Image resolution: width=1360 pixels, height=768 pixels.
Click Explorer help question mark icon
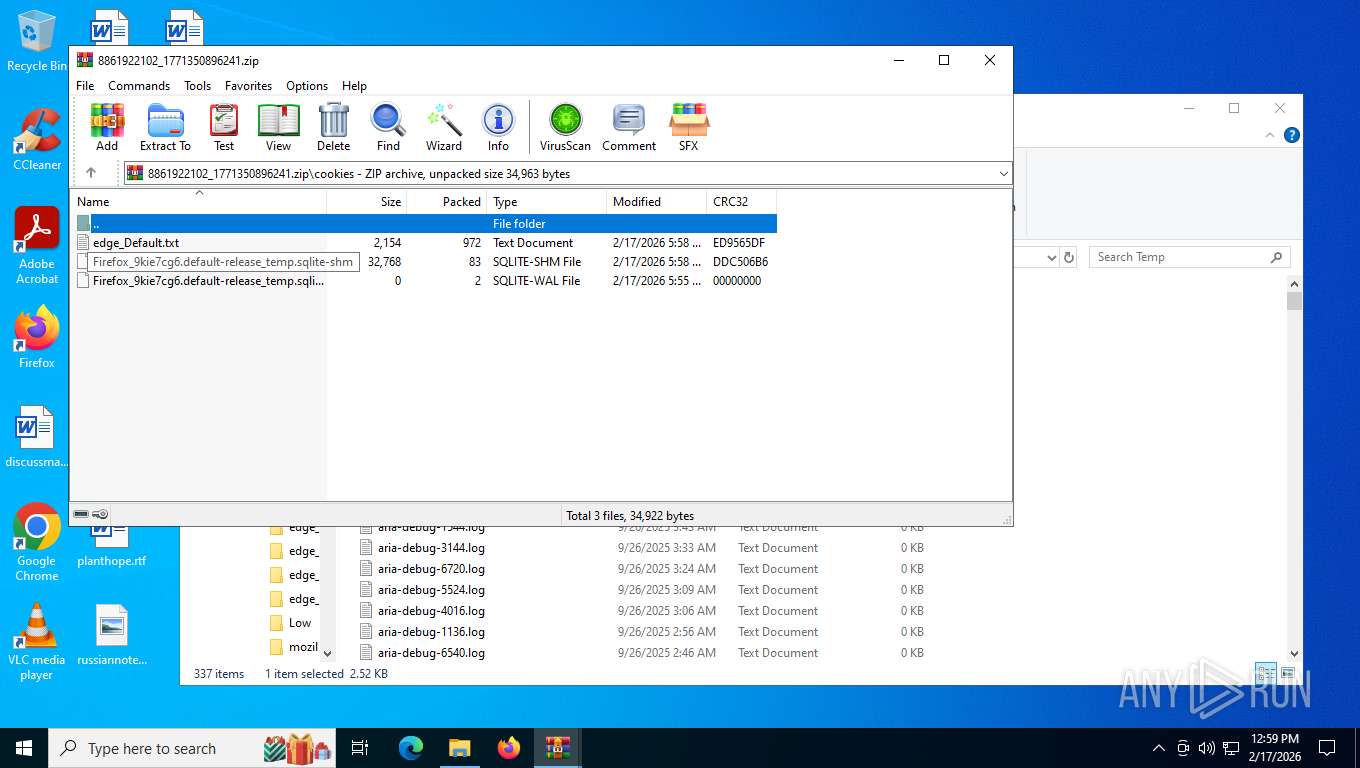click(x=1292, y=135)
